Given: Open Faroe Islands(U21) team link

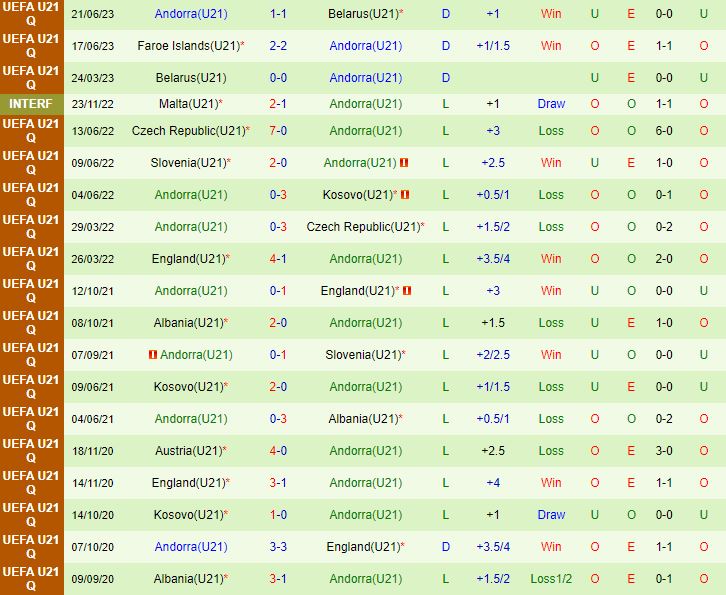Looking at the screenshot, I should pos(189,46).
